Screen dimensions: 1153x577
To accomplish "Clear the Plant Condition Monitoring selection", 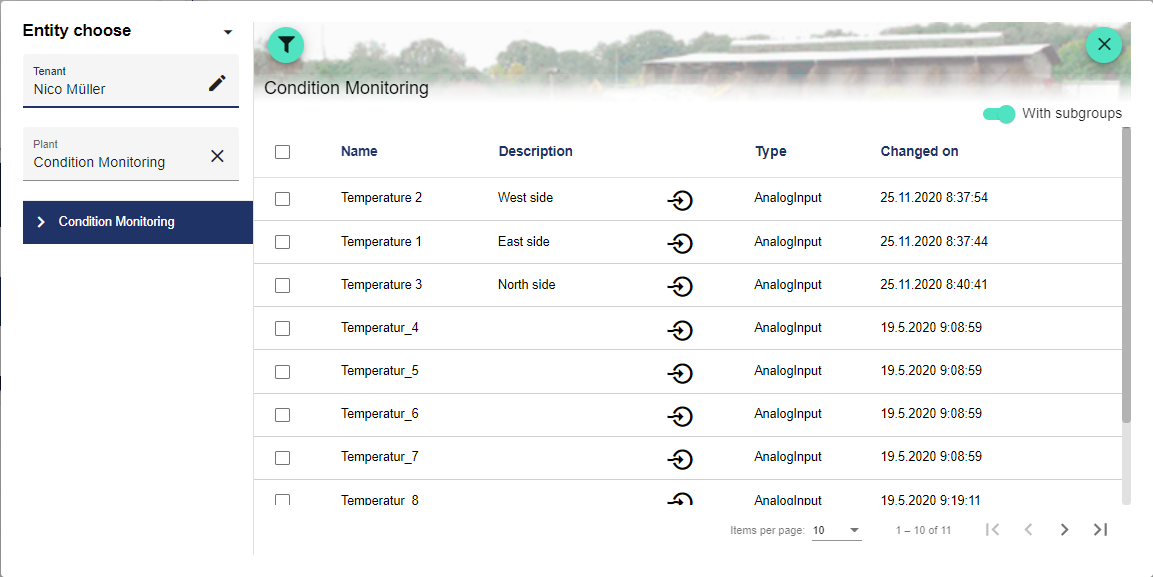I will [217, 156].
